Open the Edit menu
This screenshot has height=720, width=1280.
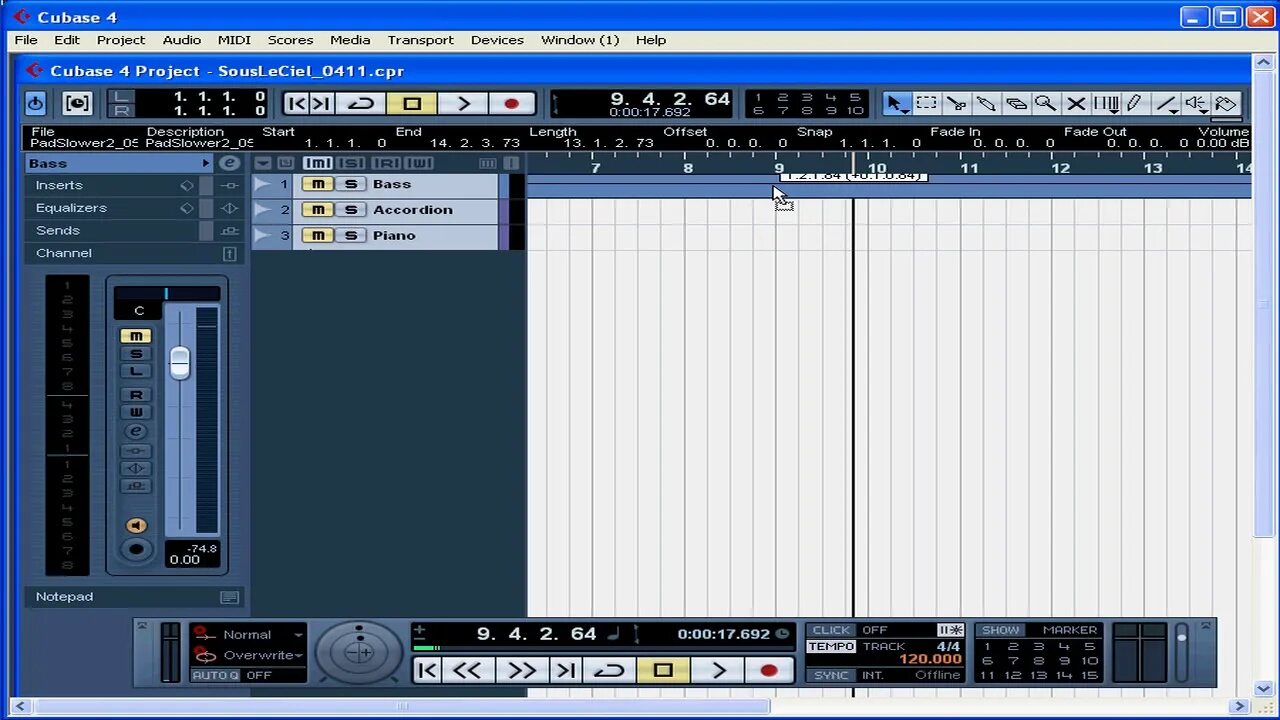(67, 40)
